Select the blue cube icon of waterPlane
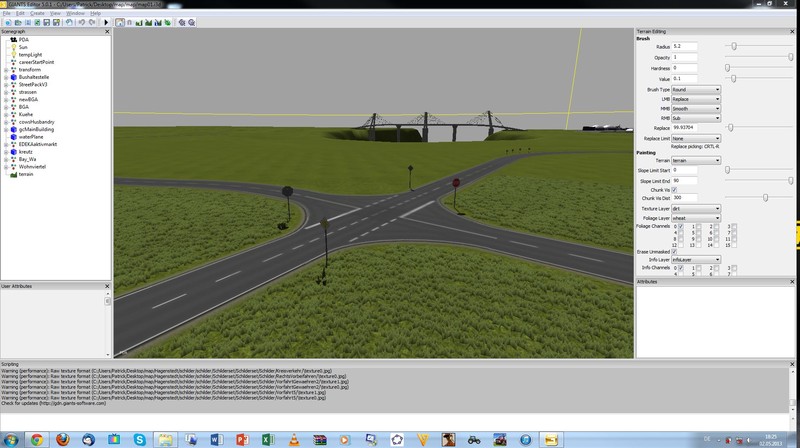 click(x=14, y=137)
